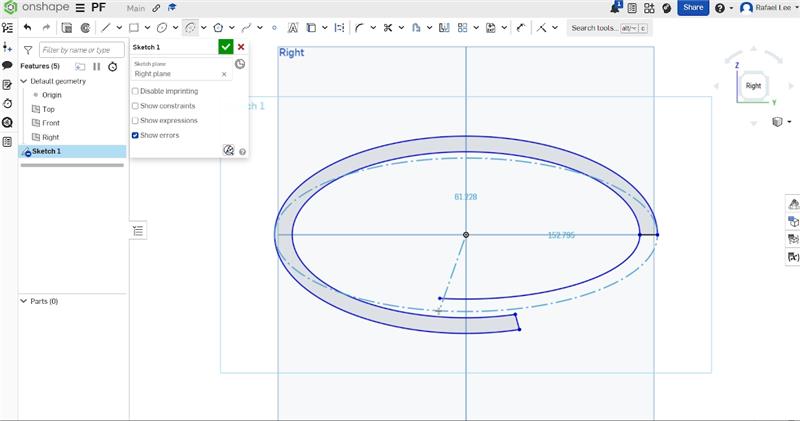The image size is (800, 421).
Task: Select Sketch 1 in feature tree
Action: [x=72, y=152]
